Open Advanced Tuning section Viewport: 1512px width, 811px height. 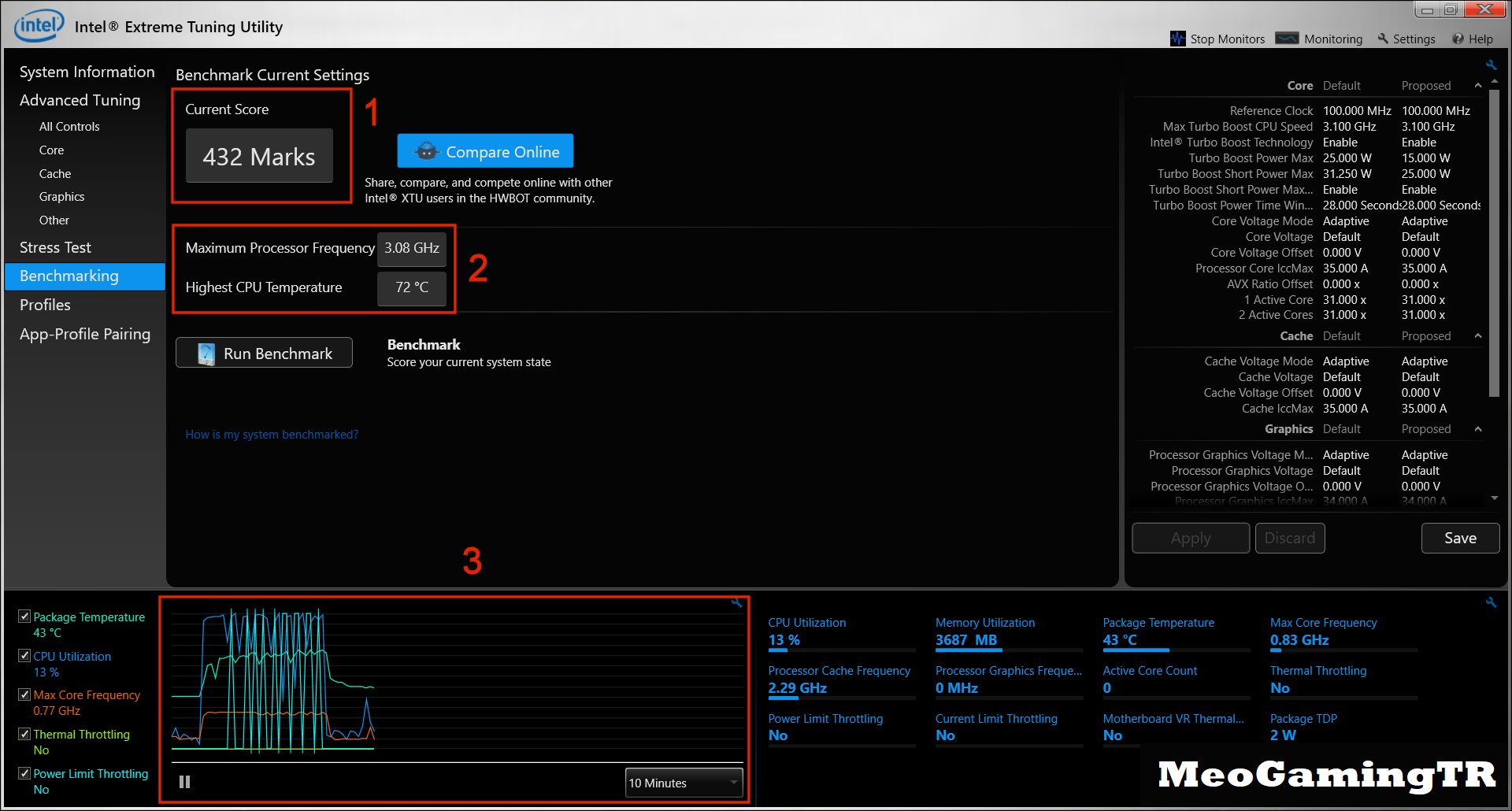point(80,100)
